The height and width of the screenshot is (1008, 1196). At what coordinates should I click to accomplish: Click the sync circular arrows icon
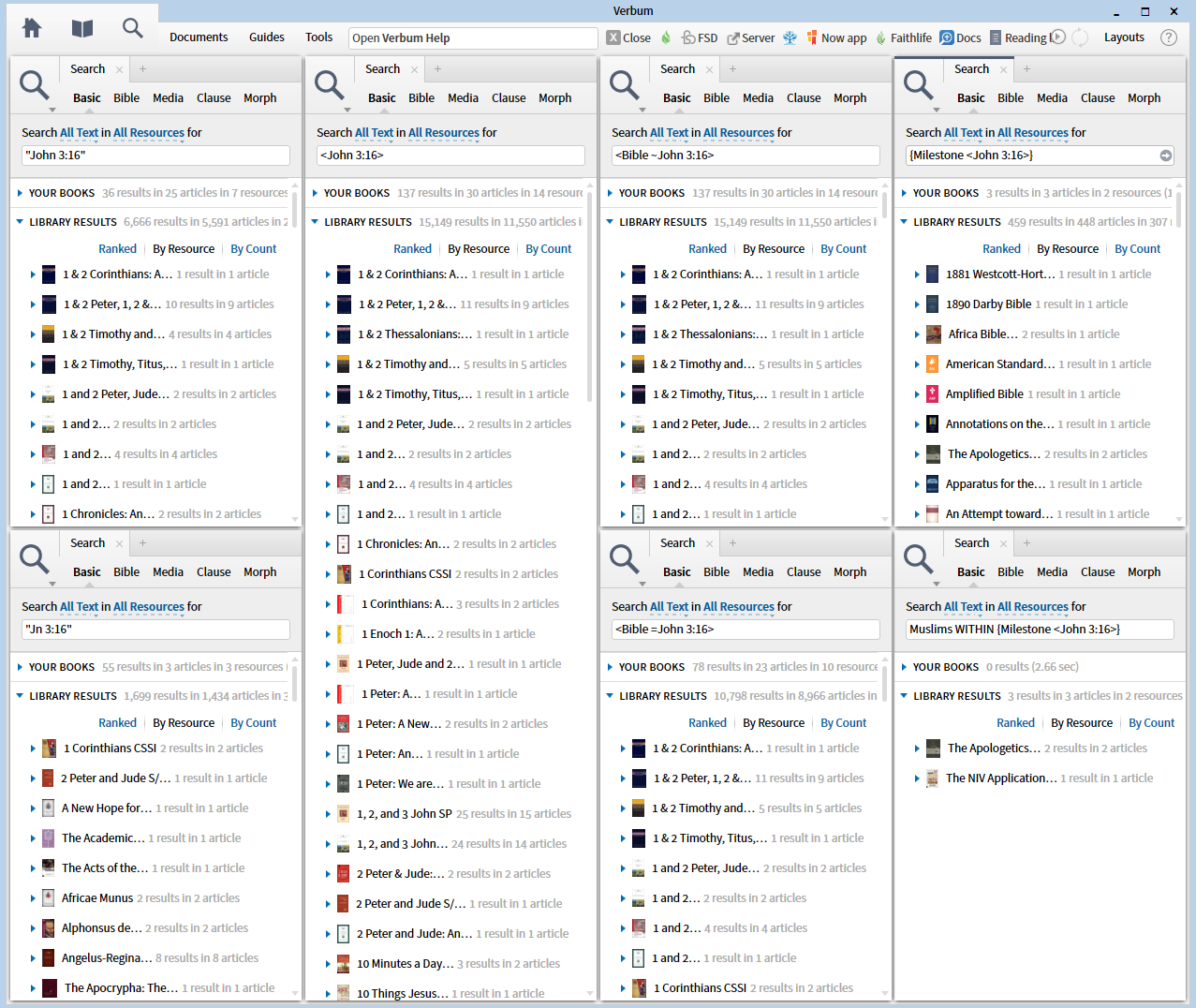click(x=1080, y=37)
